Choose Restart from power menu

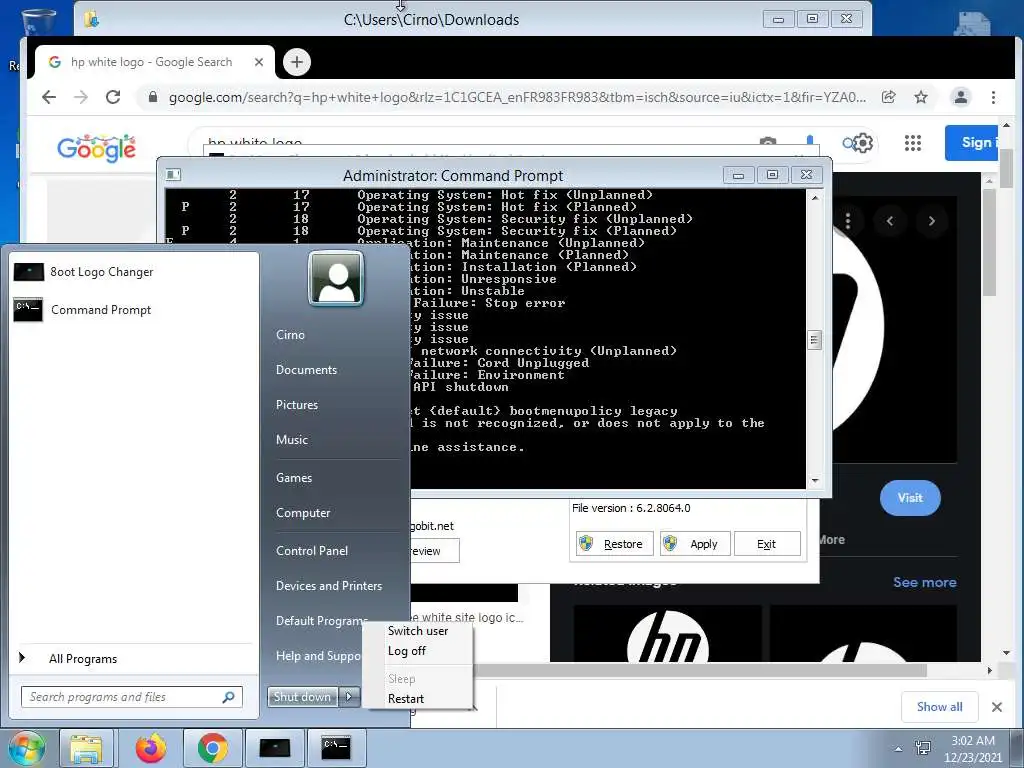406,699
